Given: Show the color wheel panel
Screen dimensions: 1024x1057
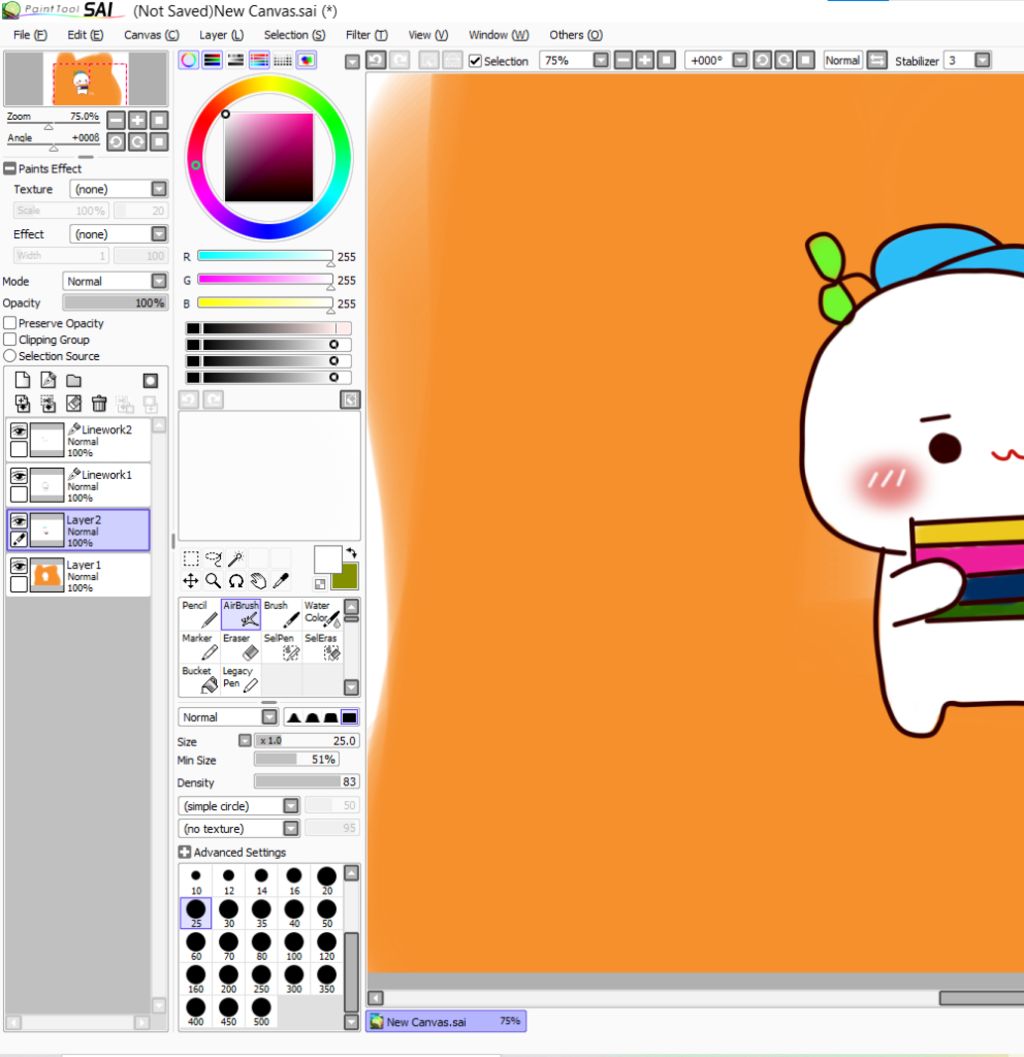Looking at the screenshot, I should coord(189,60).
